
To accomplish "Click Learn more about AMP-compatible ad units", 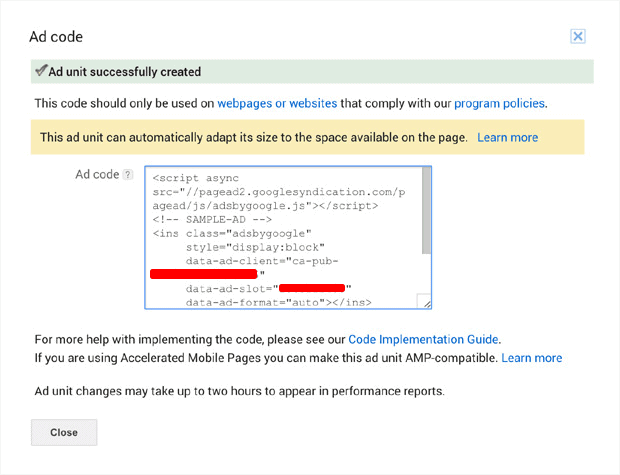I will [x=531, y=358].
